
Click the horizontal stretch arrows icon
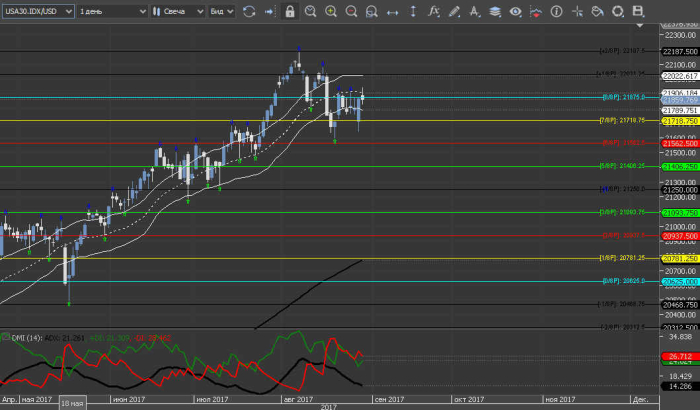tap(392, 13)
